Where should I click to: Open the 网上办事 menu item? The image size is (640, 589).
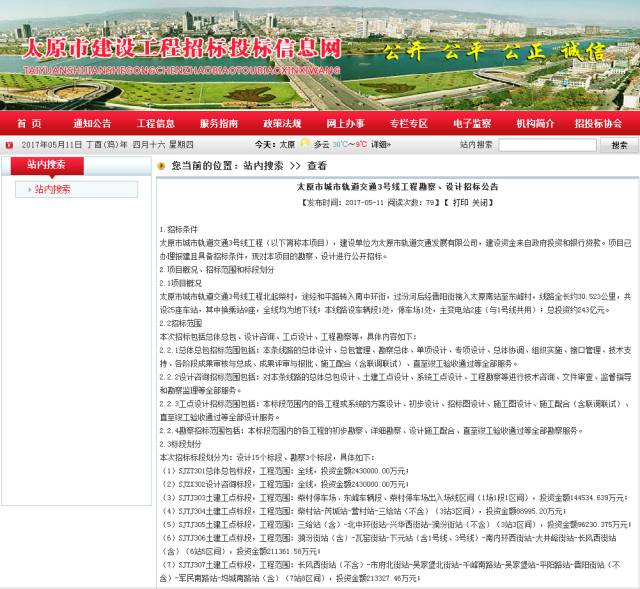pyautogui.click(x=345, y=123)
